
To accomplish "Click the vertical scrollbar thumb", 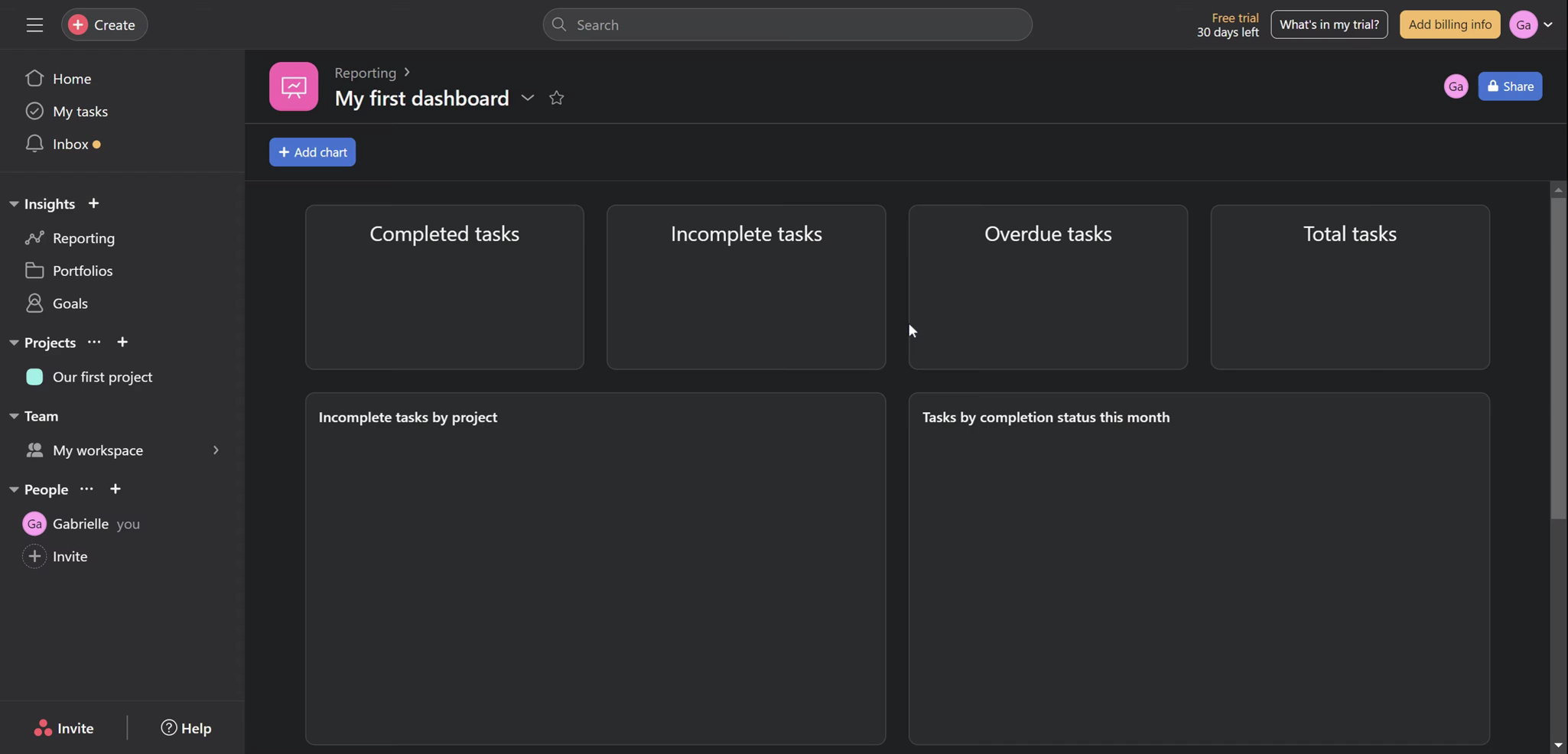I will 1558,359.
